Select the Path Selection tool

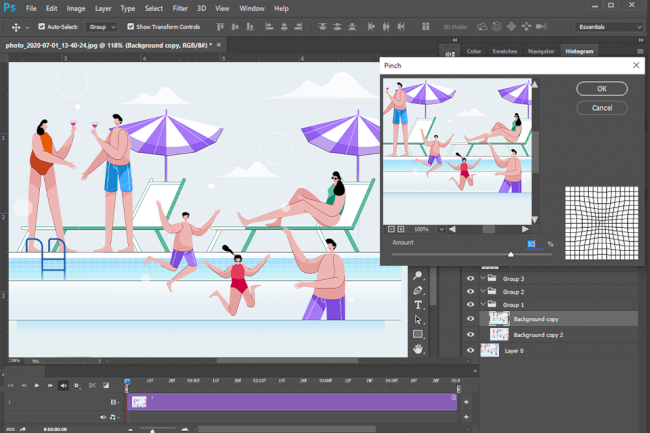point(418,319)
